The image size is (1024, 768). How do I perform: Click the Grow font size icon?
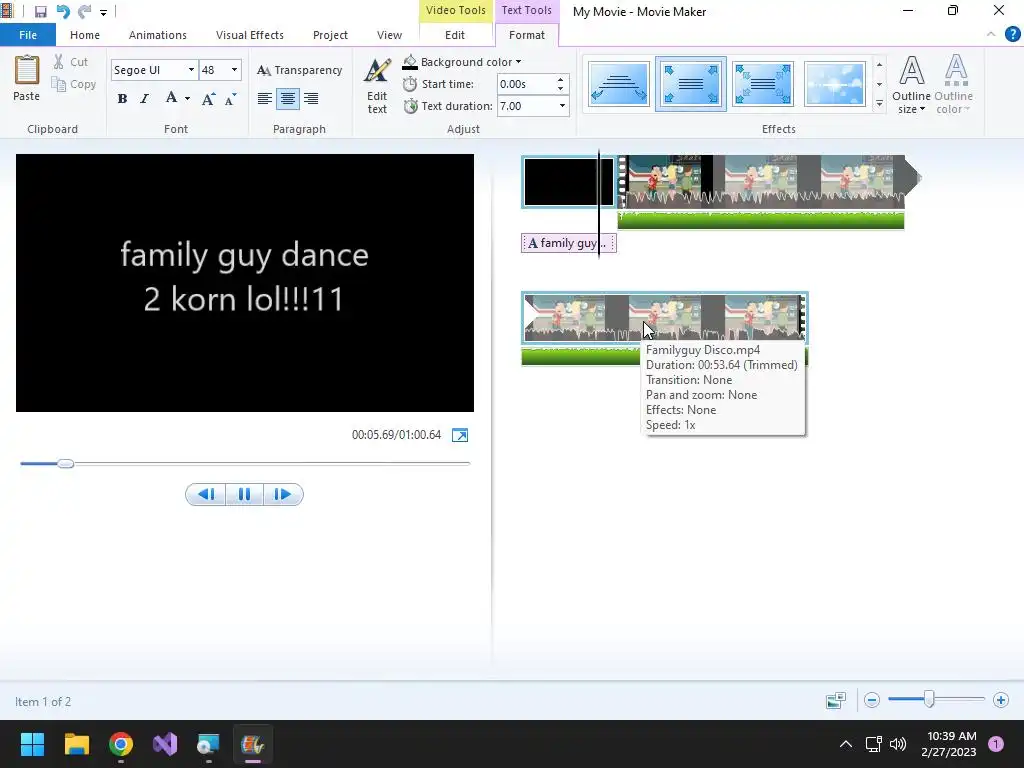coord(208,99)
